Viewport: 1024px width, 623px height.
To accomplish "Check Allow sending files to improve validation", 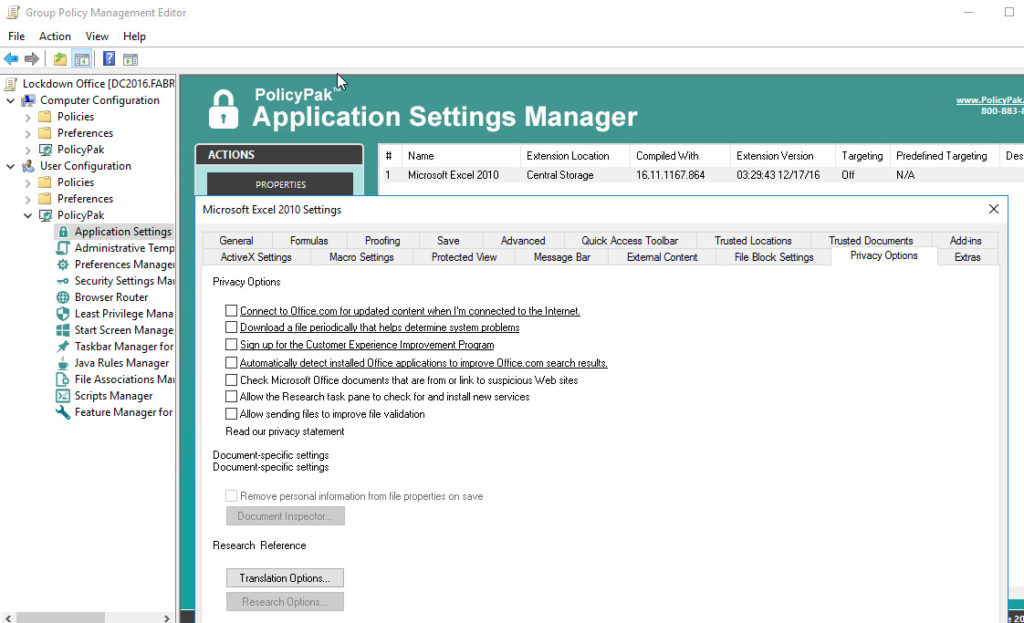I will coord(231,413).
